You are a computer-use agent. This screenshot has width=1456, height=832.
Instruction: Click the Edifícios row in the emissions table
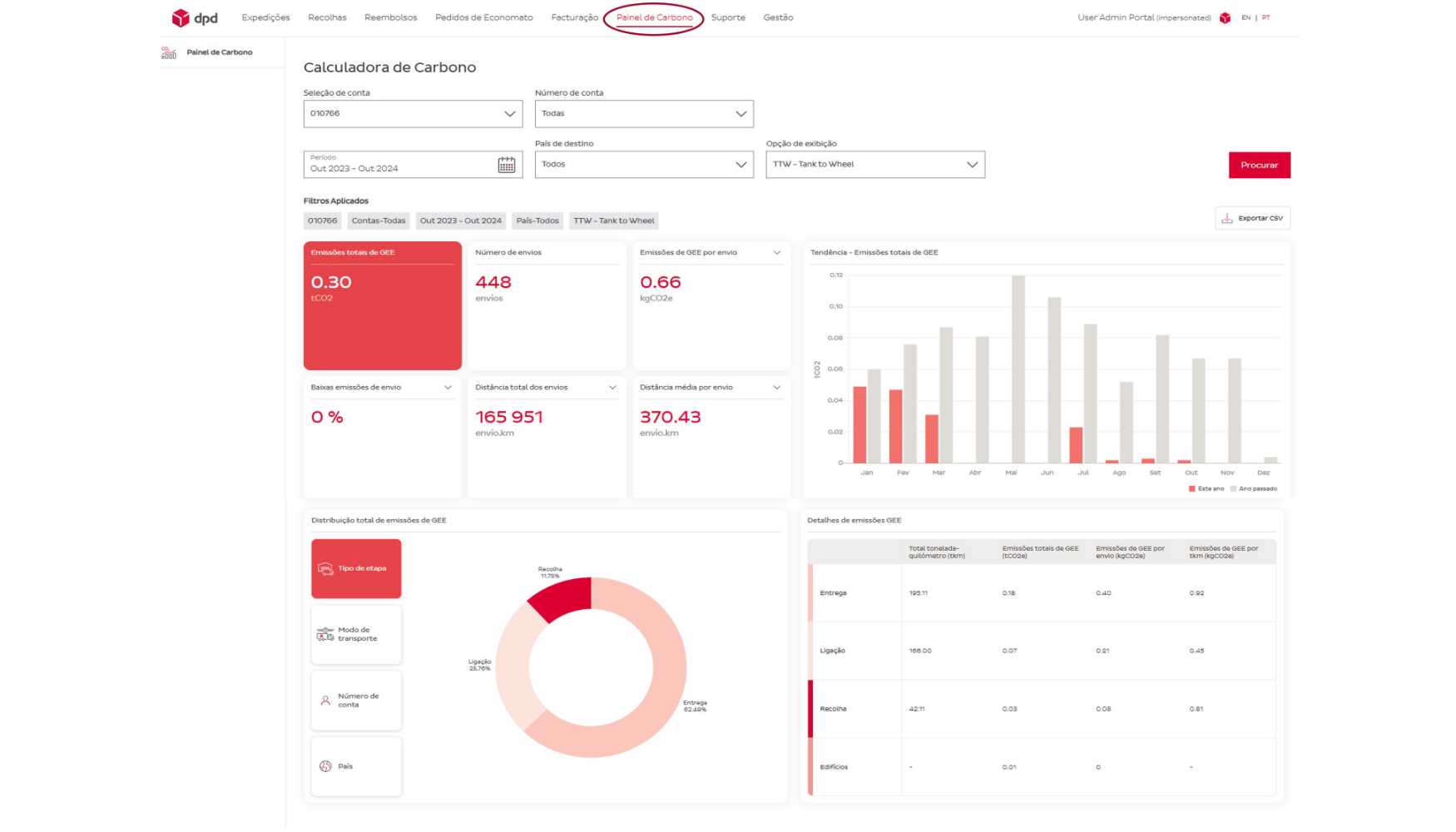[1042, 767]
